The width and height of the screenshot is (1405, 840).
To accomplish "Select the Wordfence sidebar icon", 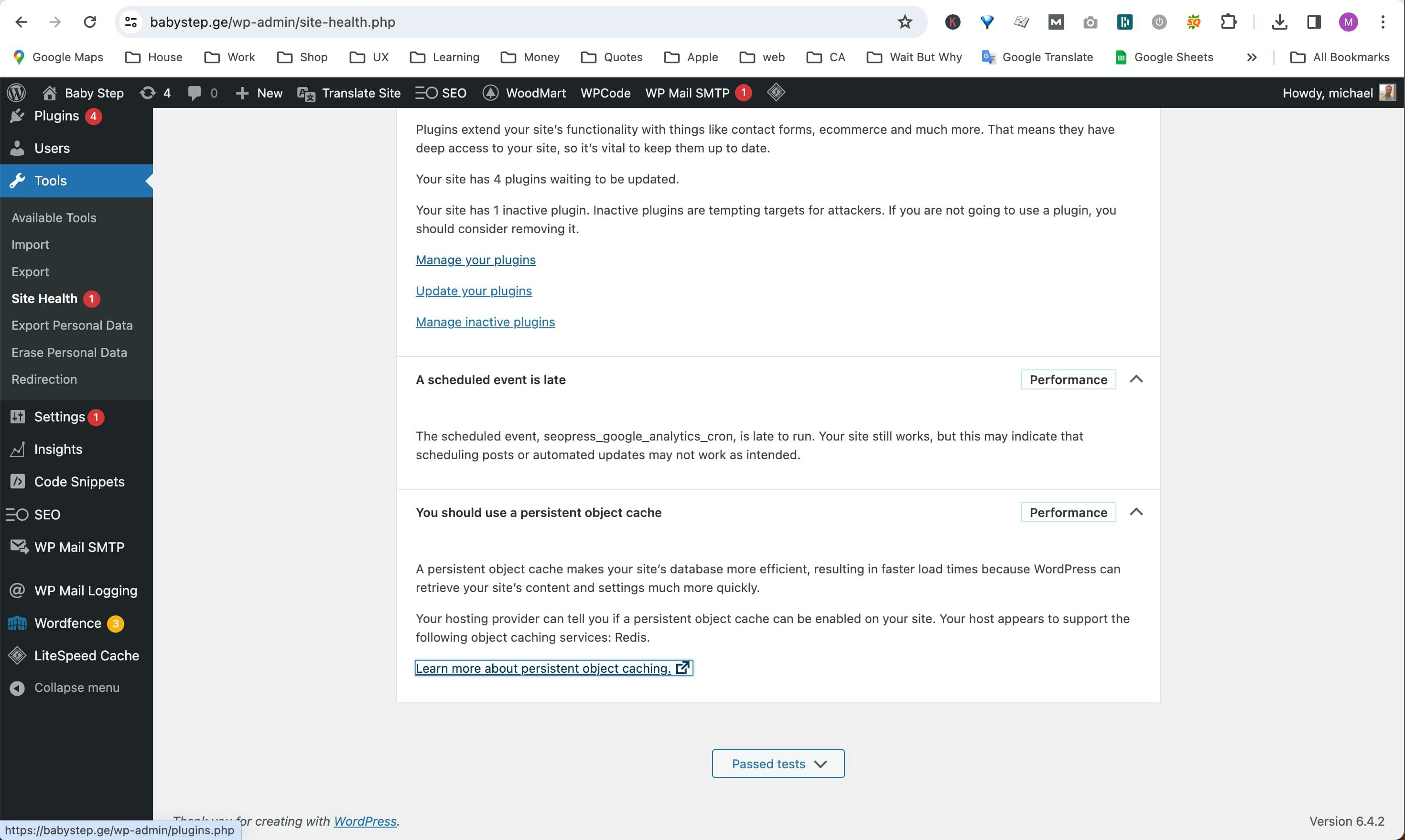I will tap(18, 623).
